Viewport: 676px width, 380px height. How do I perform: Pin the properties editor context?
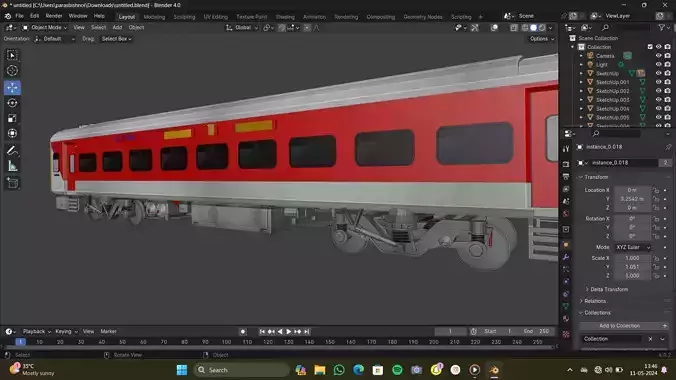point(668,147)
